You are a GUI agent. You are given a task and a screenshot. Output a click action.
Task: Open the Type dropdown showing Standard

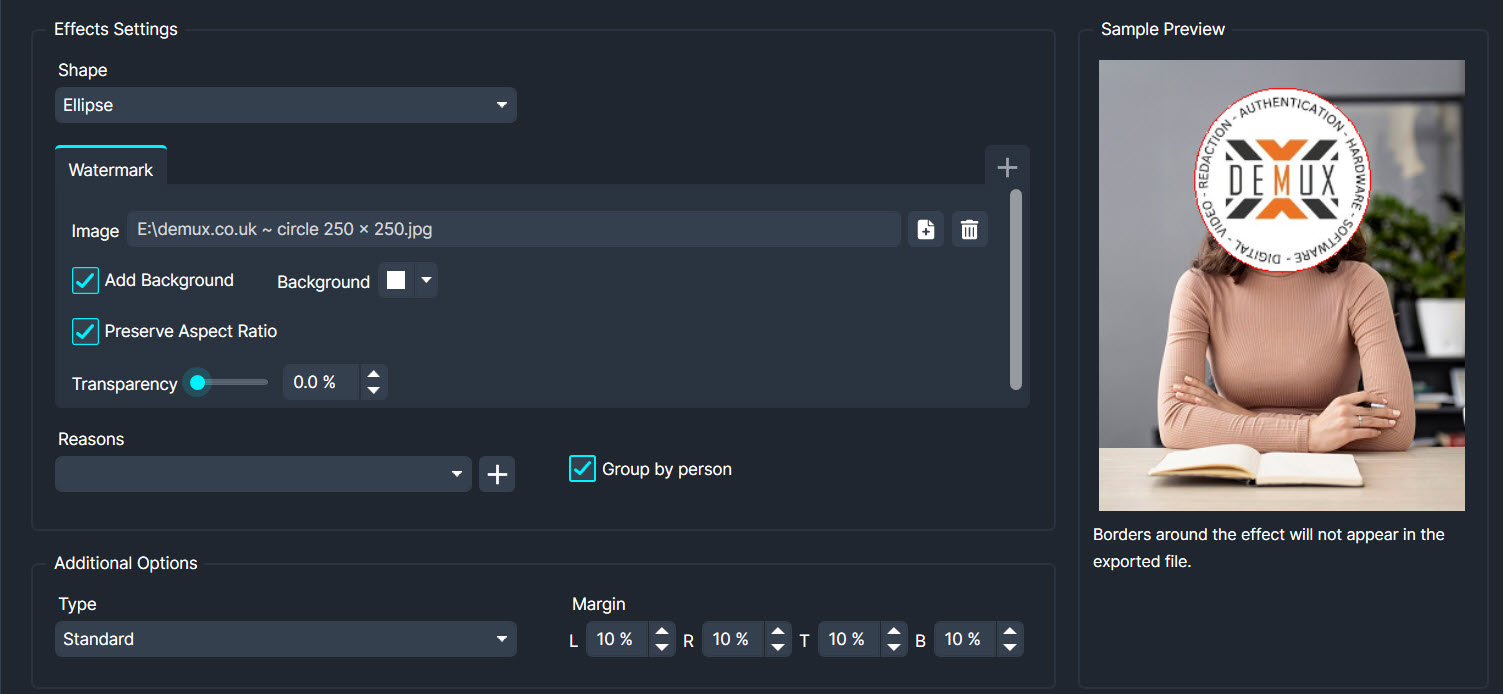(x=286, y=639)
